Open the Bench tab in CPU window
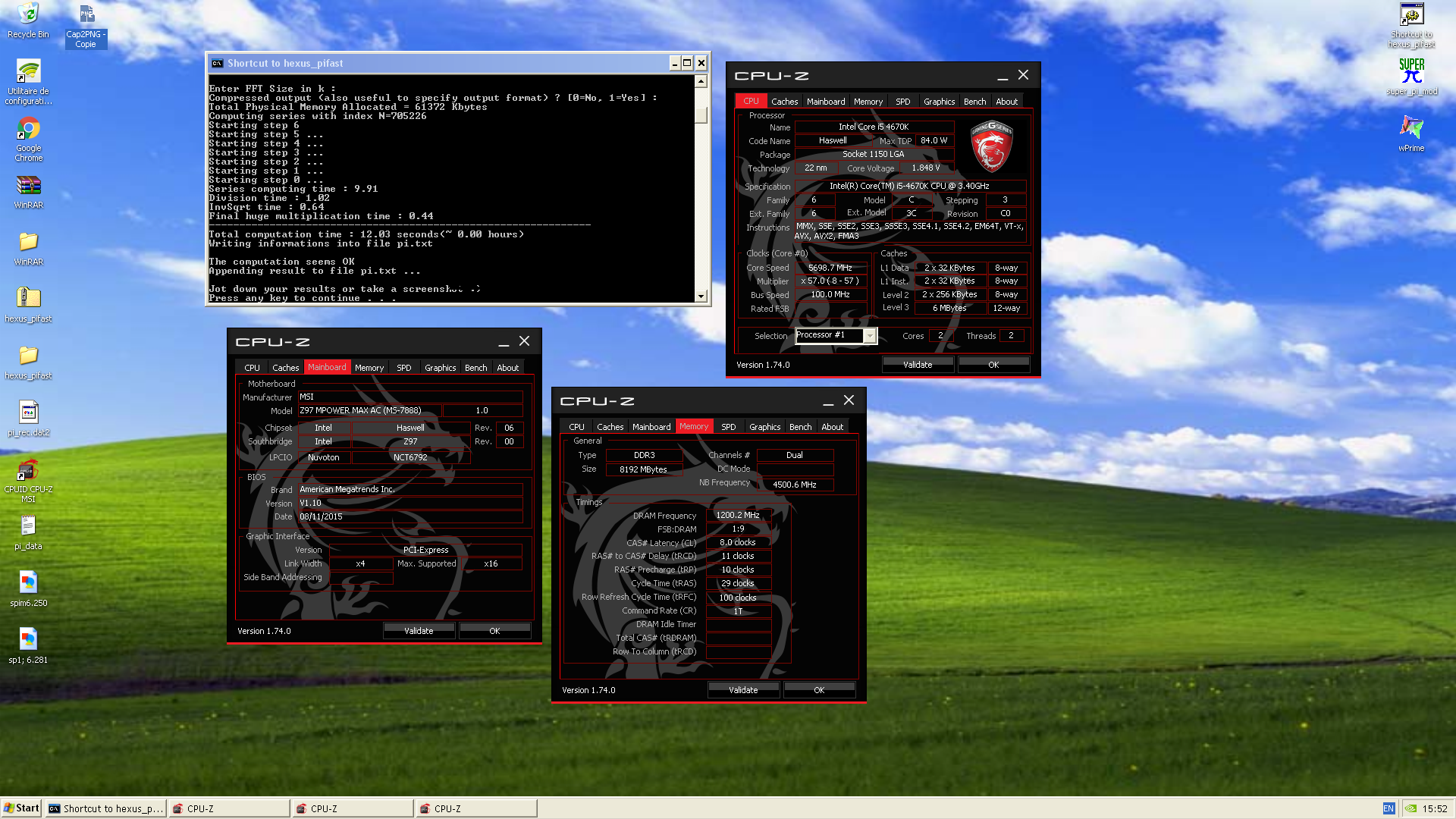The height and width of the screenshot is (819, 1456). 974,102
